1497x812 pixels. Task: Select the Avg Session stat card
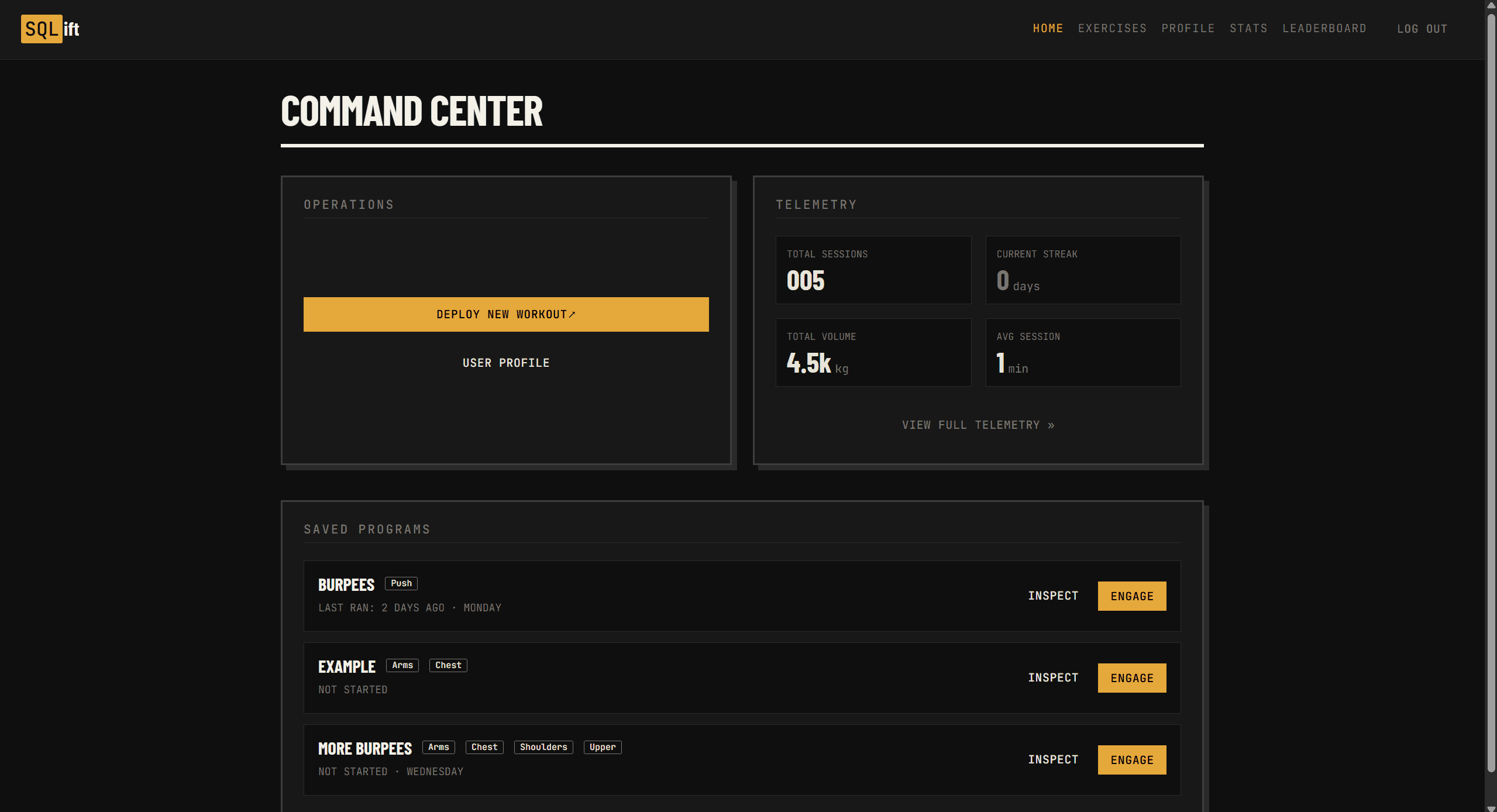[x=1083, y=352]
